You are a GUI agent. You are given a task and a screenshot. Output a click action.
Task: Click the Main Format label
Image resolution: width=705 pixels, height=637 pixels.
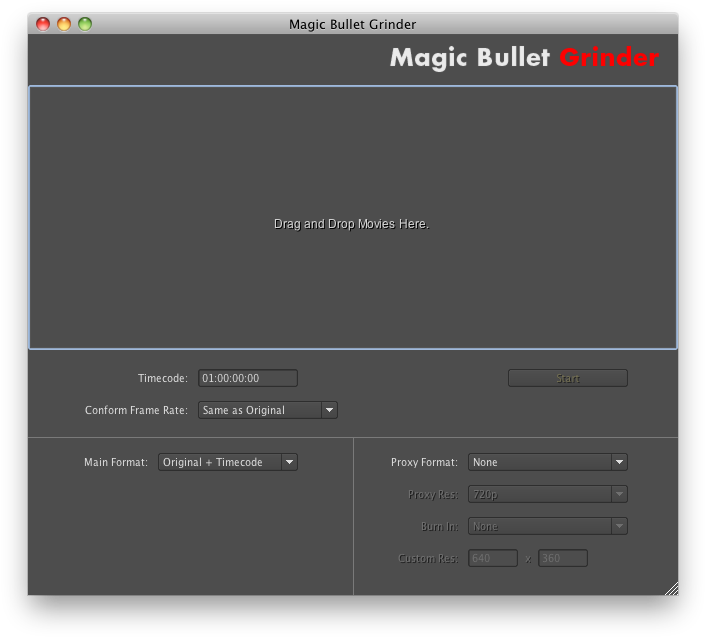pos(116,462)
